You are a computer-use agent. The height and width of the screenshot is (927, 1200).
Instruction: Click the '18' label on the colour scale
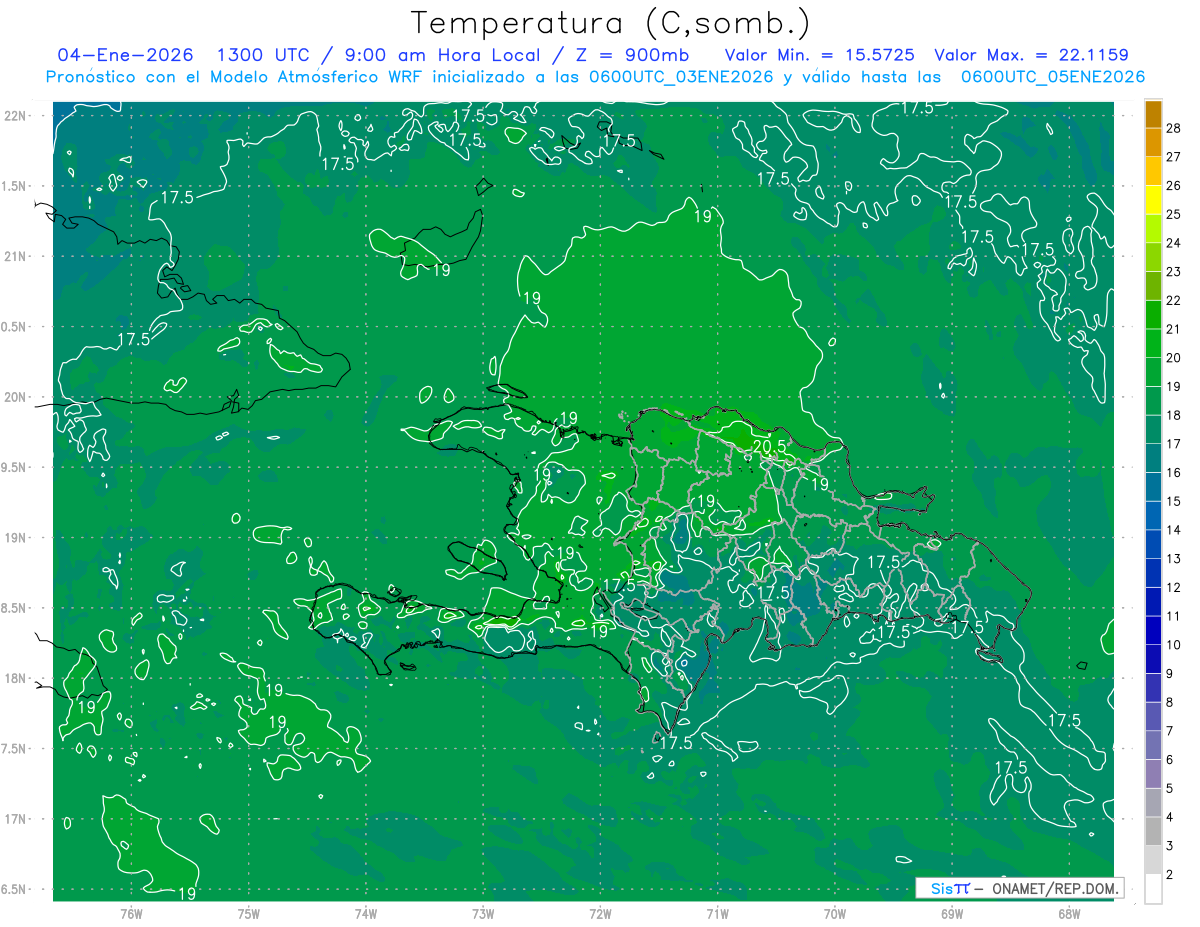(x=1174, y=415)
